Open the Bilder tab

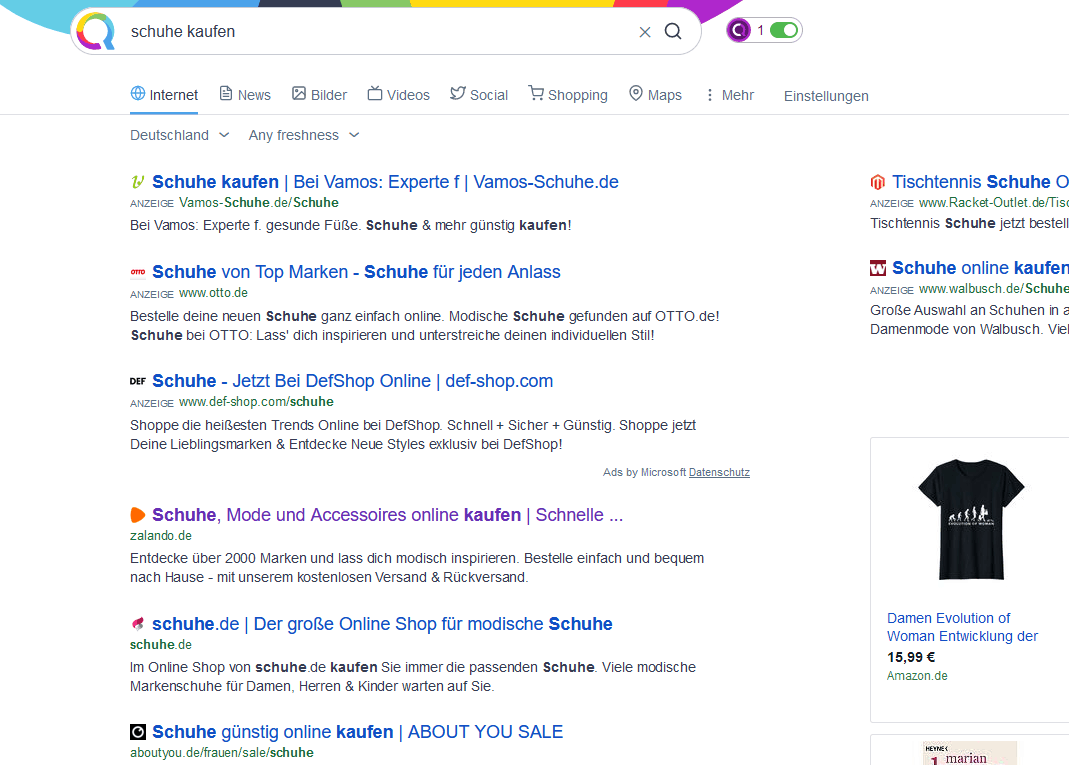[319, 95]
